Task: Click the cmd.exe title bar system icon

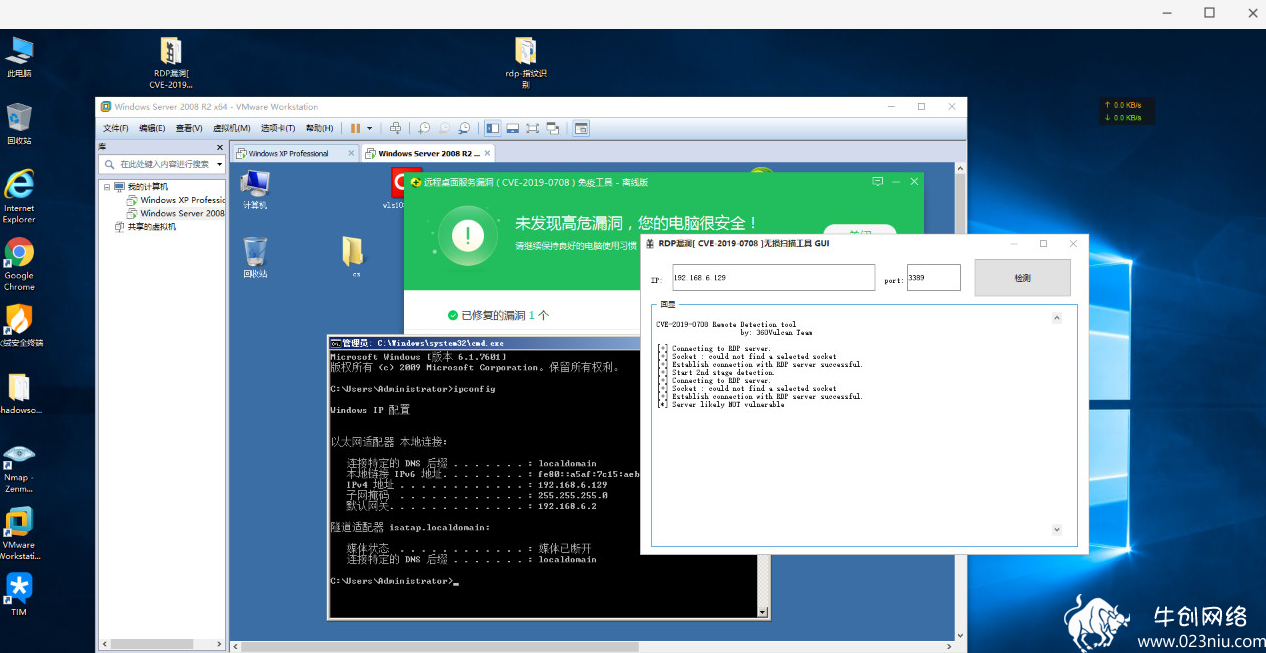Action: 336,343
